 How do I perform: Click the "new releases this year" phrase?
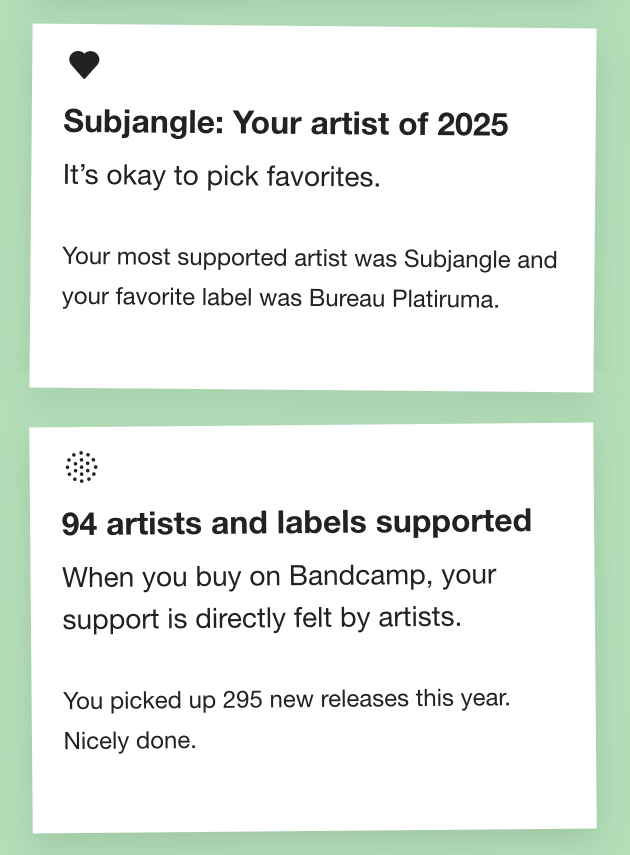click(x=390, y=700)
